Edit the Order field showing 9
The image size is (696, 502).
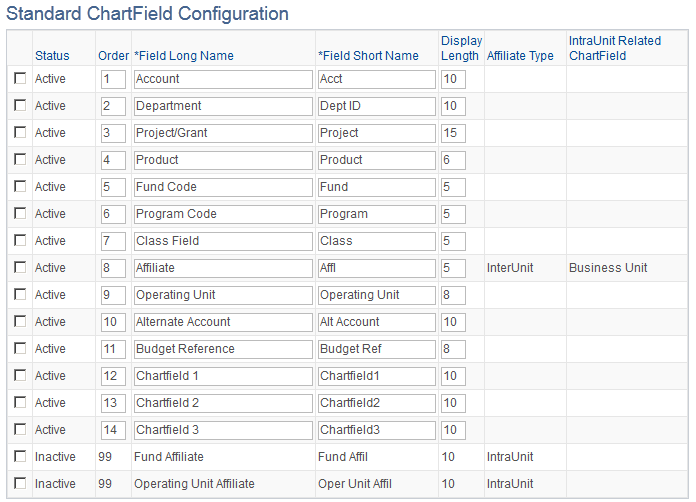(113, 295)
